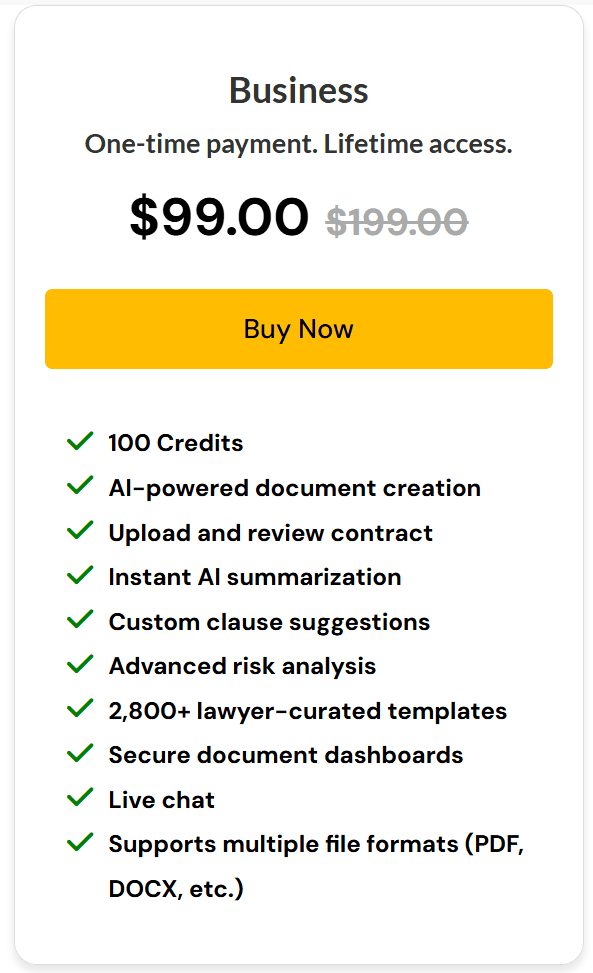Click checkmark next to AI-powered document creation

pos(80,486)
